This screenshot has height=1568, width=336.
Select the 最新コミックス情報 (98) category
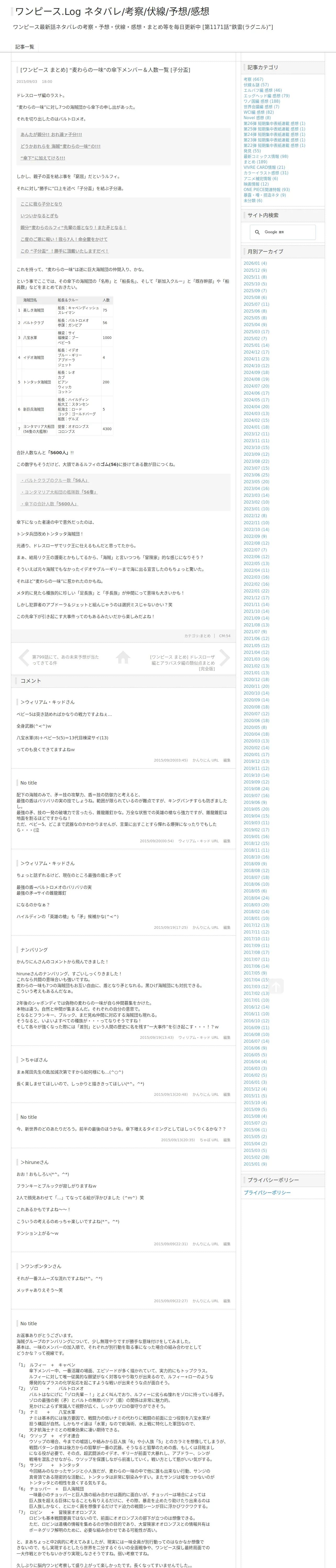point(266,157)
